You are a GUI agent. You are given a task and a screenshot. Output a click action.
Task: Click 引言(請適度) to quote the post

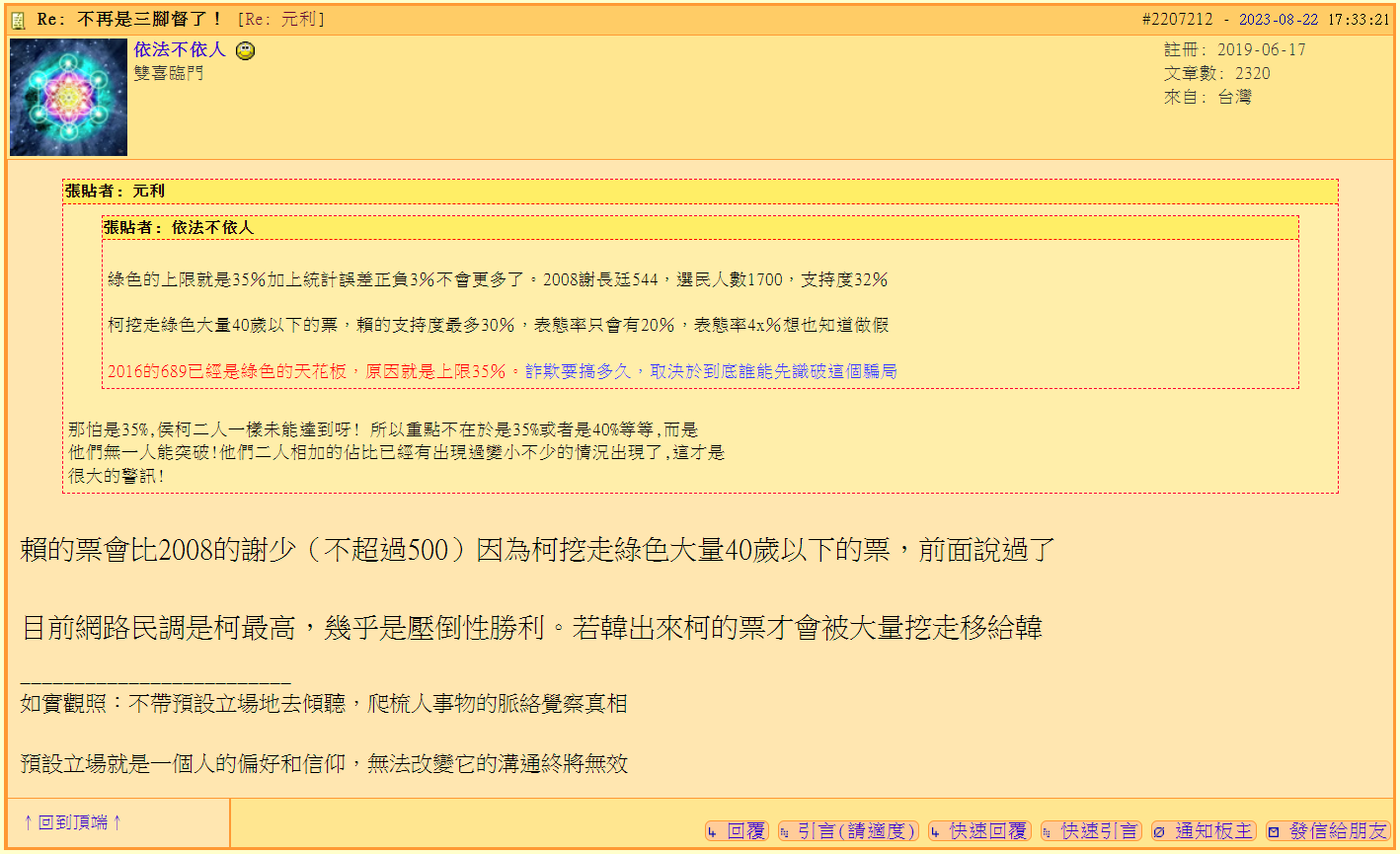[849, 831]
